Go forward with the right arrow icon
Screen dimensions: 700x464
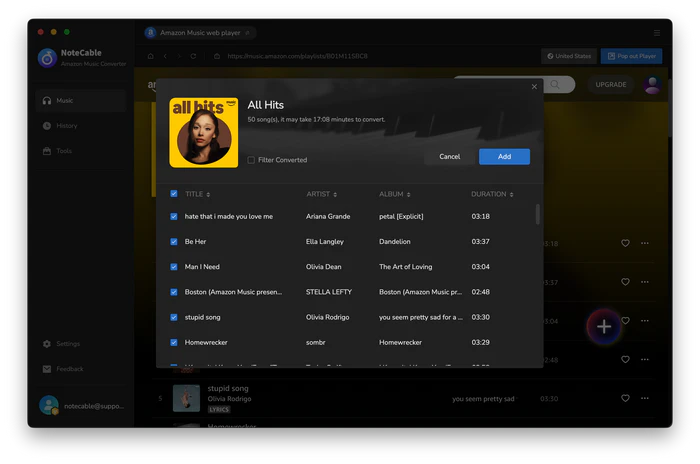pyautogui.click(x=179, y=56)
